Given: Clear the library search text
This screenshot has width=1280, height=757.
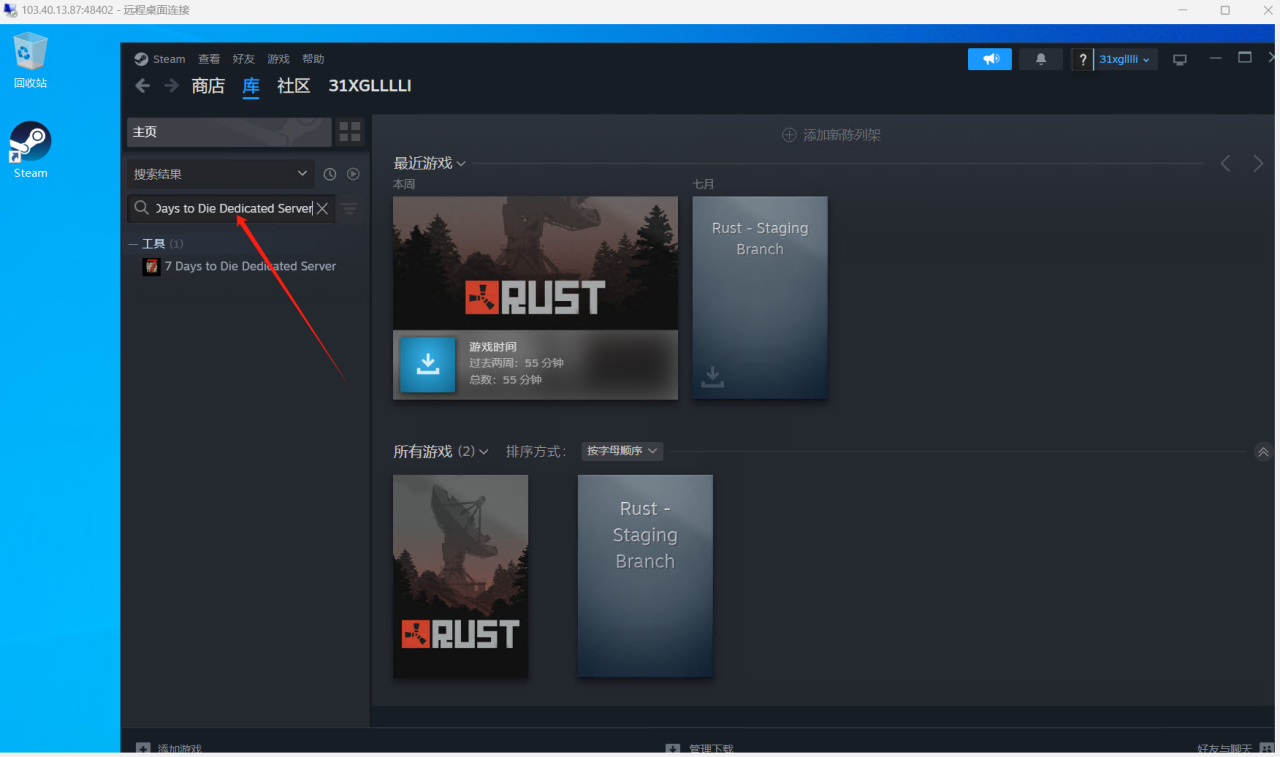Looking at the screenshot, I should [322, 209].
